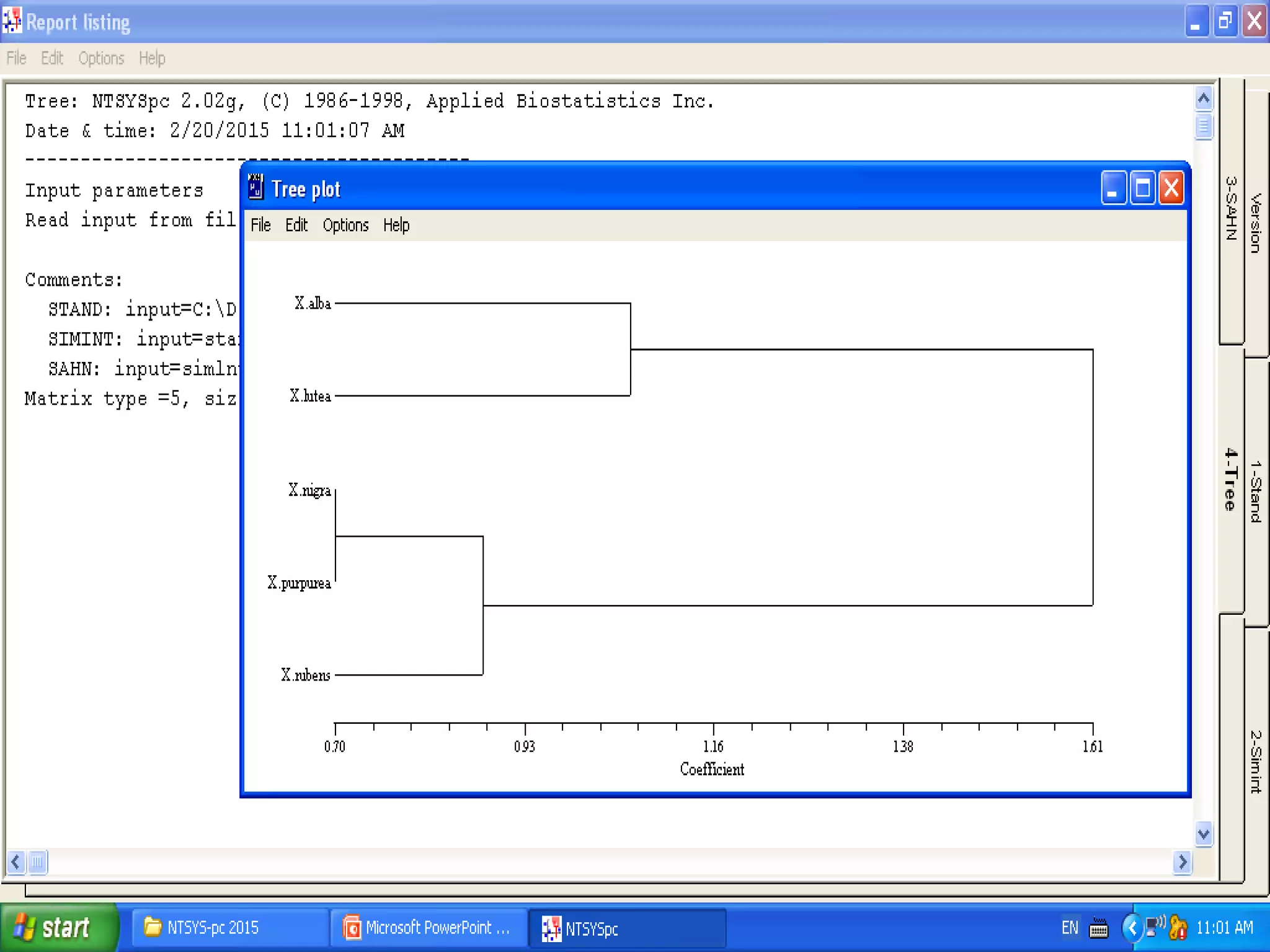The height and width of the screenshot is (952, 1270).
Task: Click the EN language indicator
Action: coord(1070,928)
